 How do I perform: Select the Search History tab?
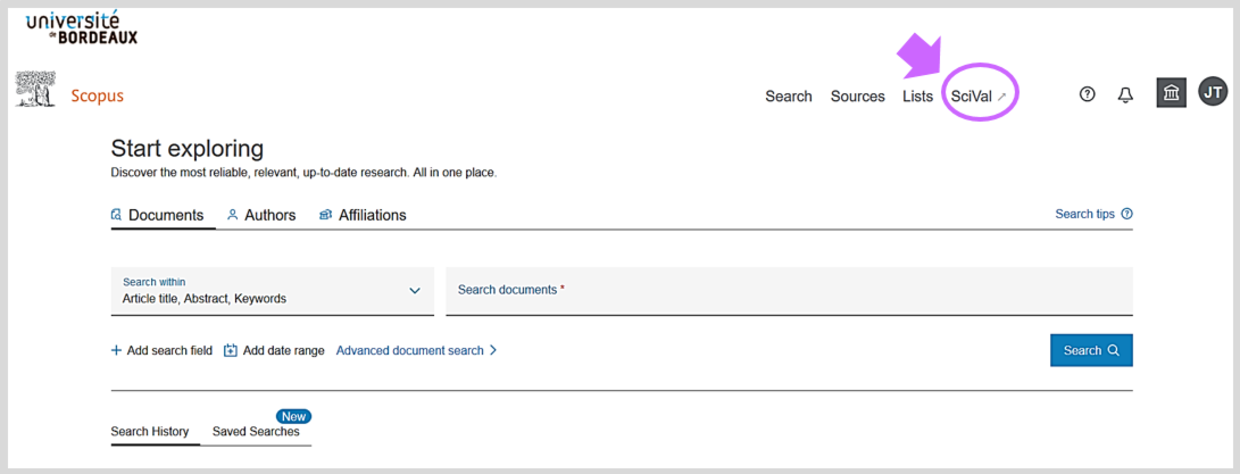pyautogui.click(x=149, y=432)
